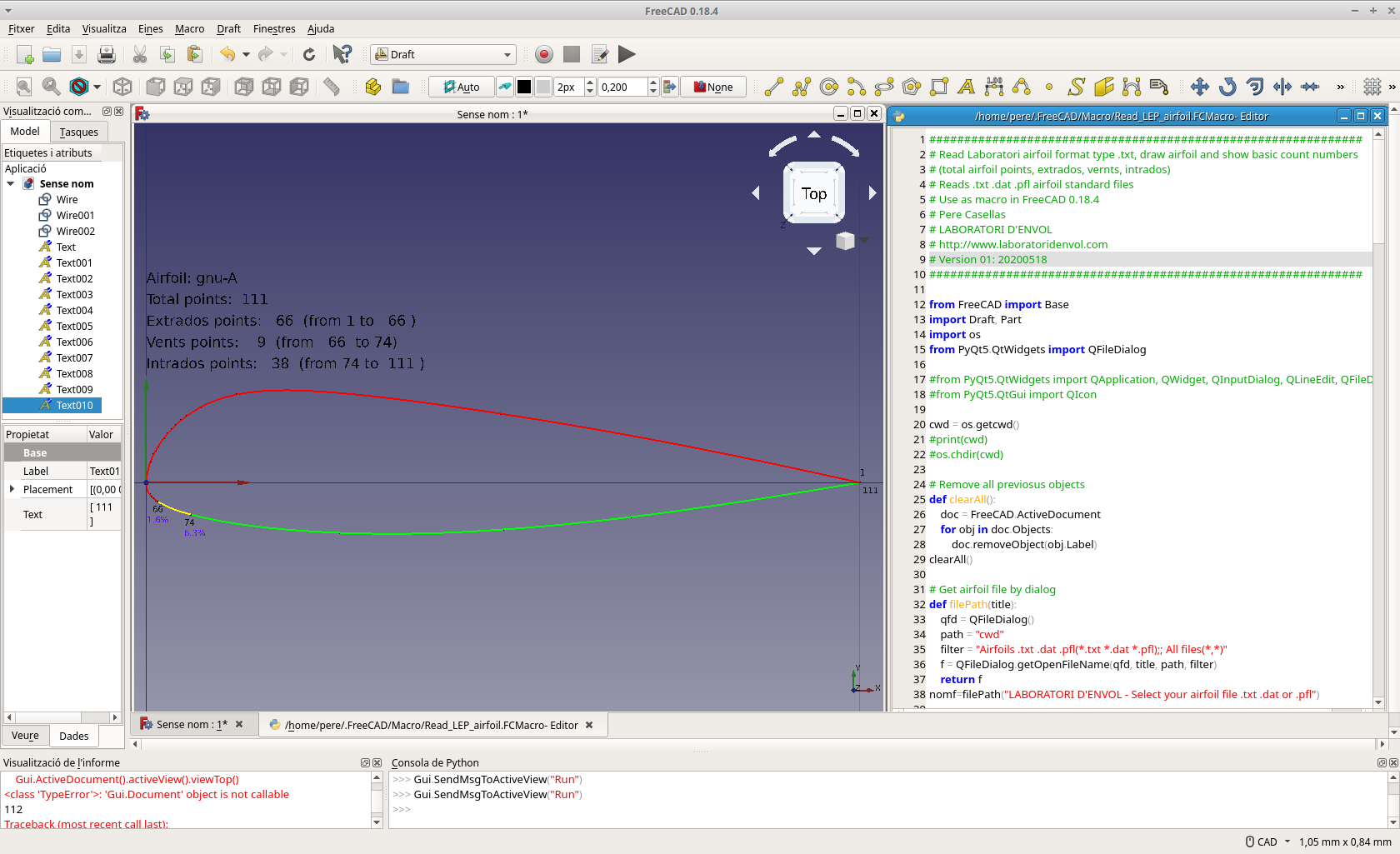Click the apply style to selection button
1400x854 pixels.
coord(669,87)
